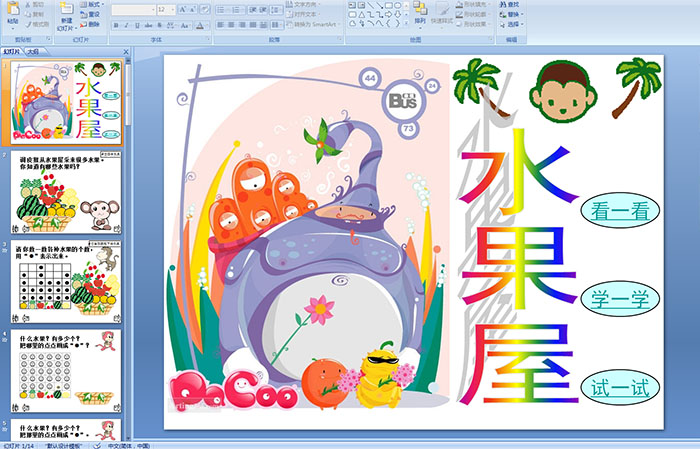Select the Oval shape in gallery
This screenshot has height=449, width=700.
[397, 5]
